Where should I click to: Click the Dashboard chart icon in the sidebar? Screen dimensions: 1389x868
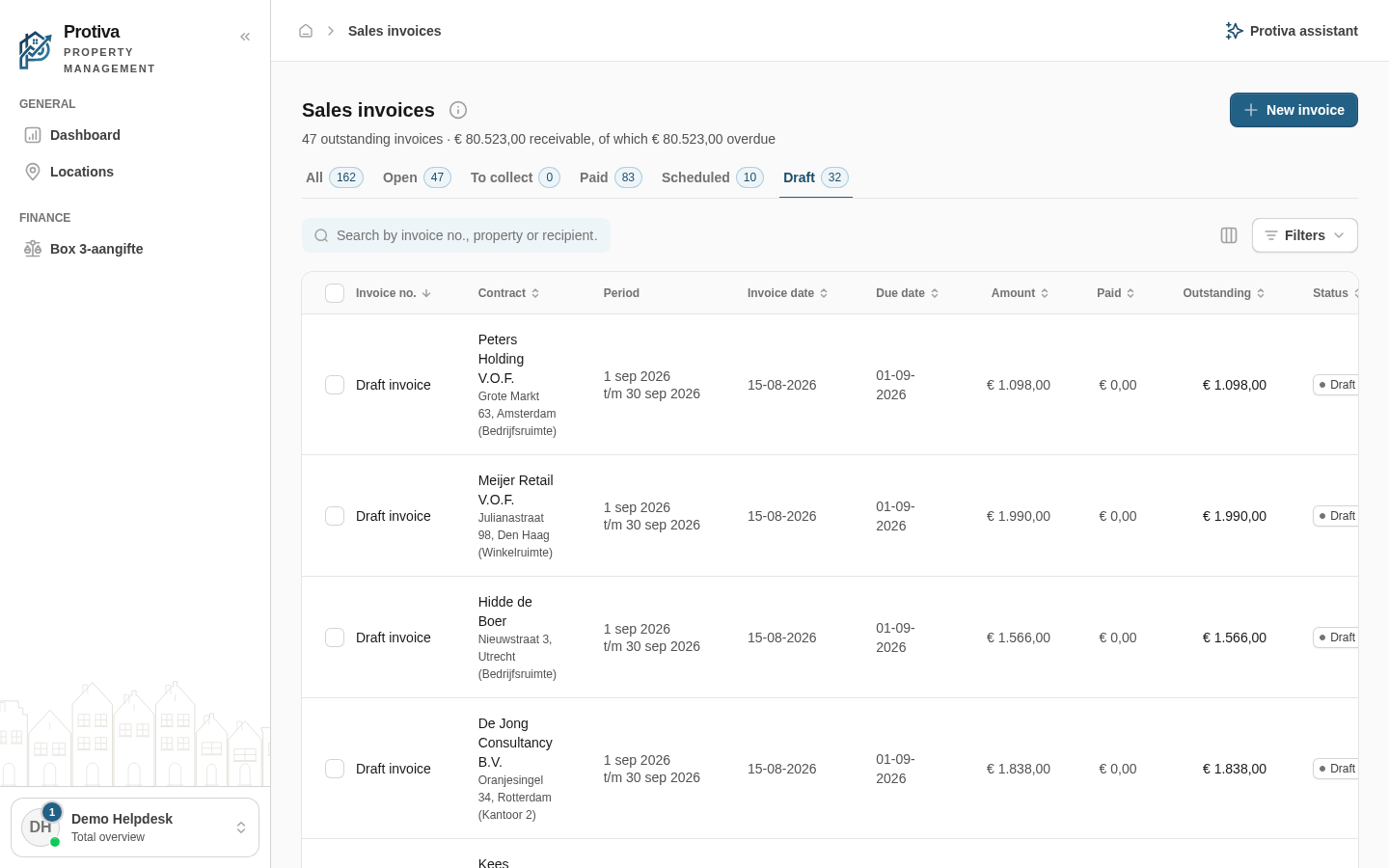pos(33,135)
